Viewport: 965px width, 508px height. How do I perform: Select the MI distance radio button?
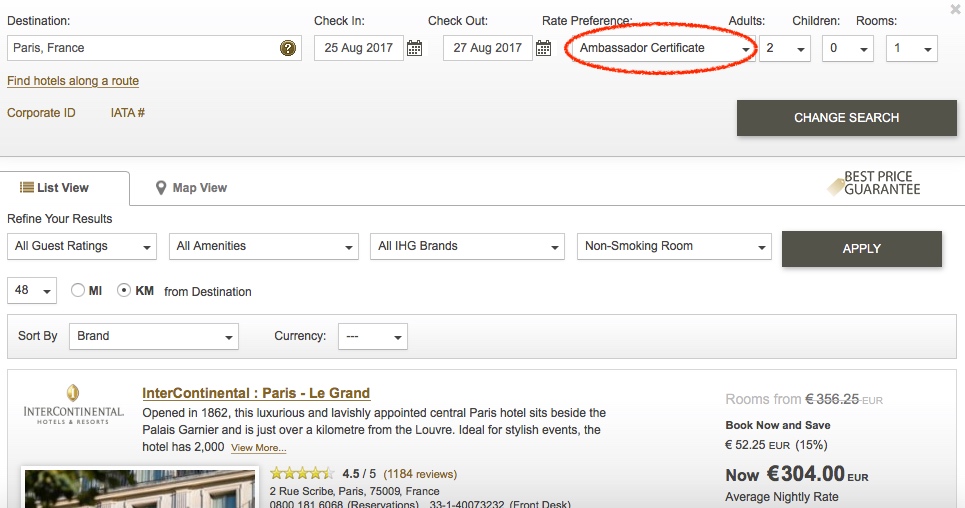(x=78, y=291)
